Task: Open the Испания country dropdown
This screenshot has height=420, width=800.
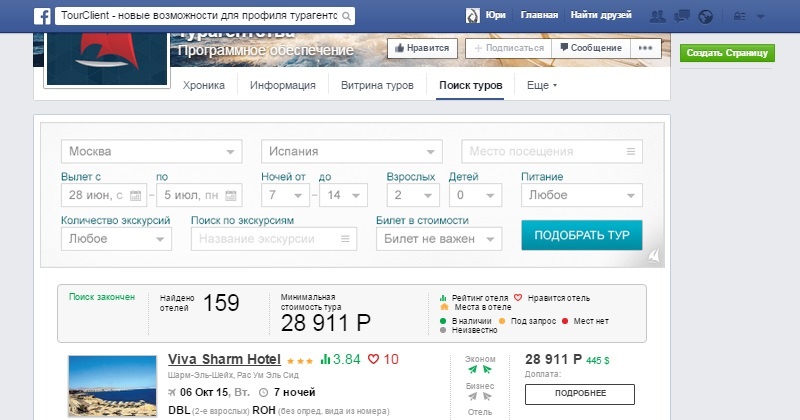Action: click(352, 152)
